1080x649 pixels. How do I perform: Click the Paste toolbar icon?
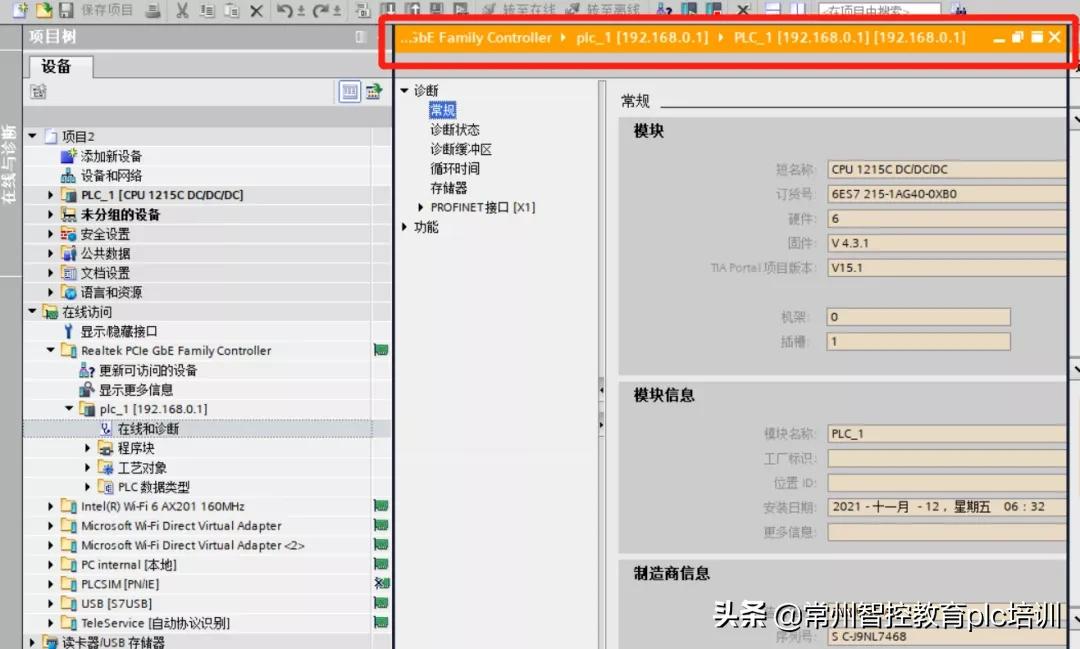pyautogui.click(x=231, y=11)
